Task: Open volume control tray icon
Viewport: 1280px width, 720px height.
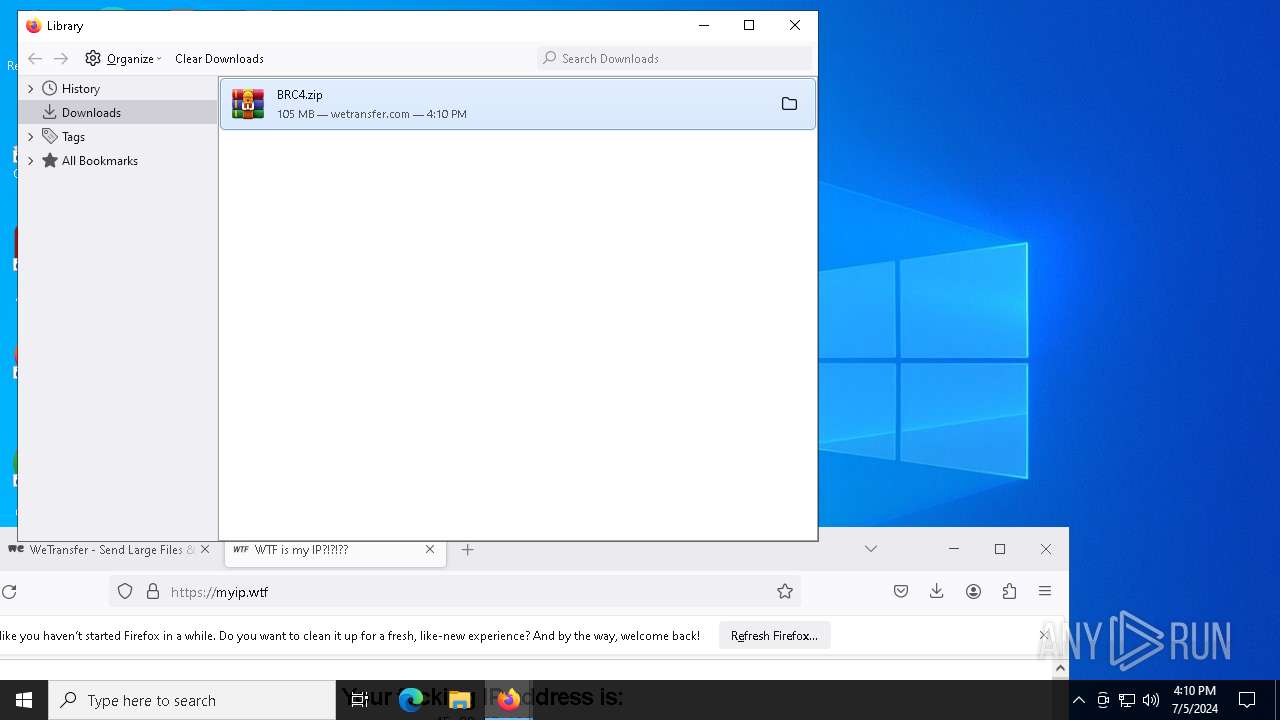Action: pos(1151,700)
